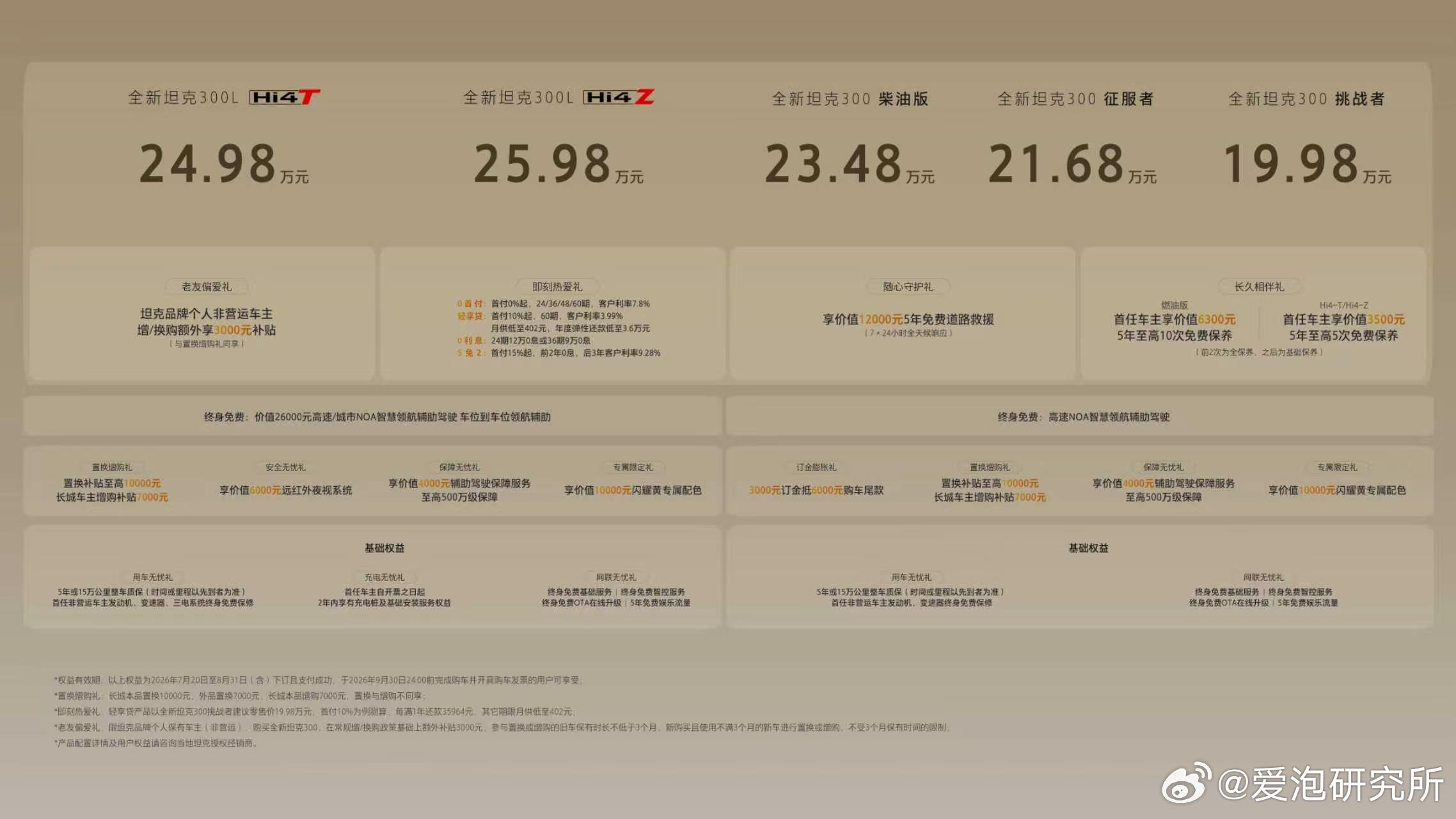1456x819 pixels.
Task: Click 享价值6000元远红外夜视系统 text
Action: pyautogui.click(x=286, y=490)
